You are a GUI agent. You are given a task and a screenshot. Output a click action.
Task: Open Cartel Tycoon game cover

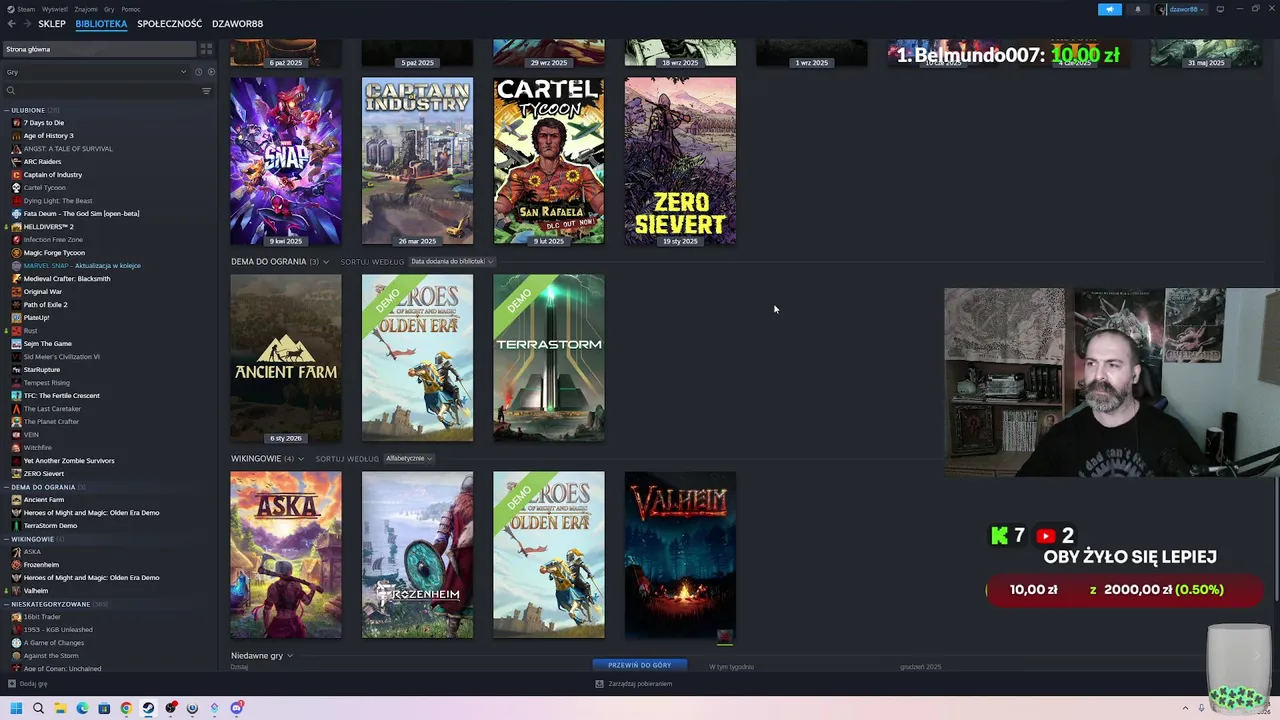pyautogui.click(x=549, y=161)
